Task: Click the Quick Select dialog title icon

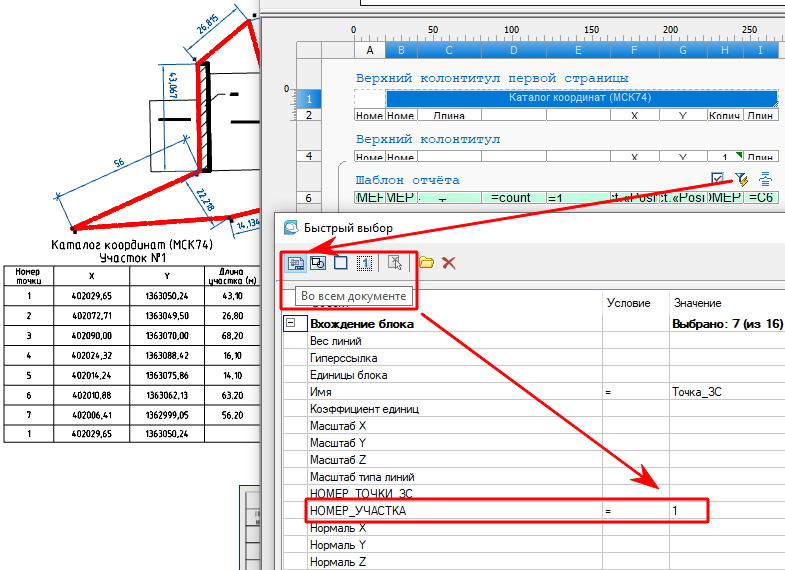Action: [291, 228]
